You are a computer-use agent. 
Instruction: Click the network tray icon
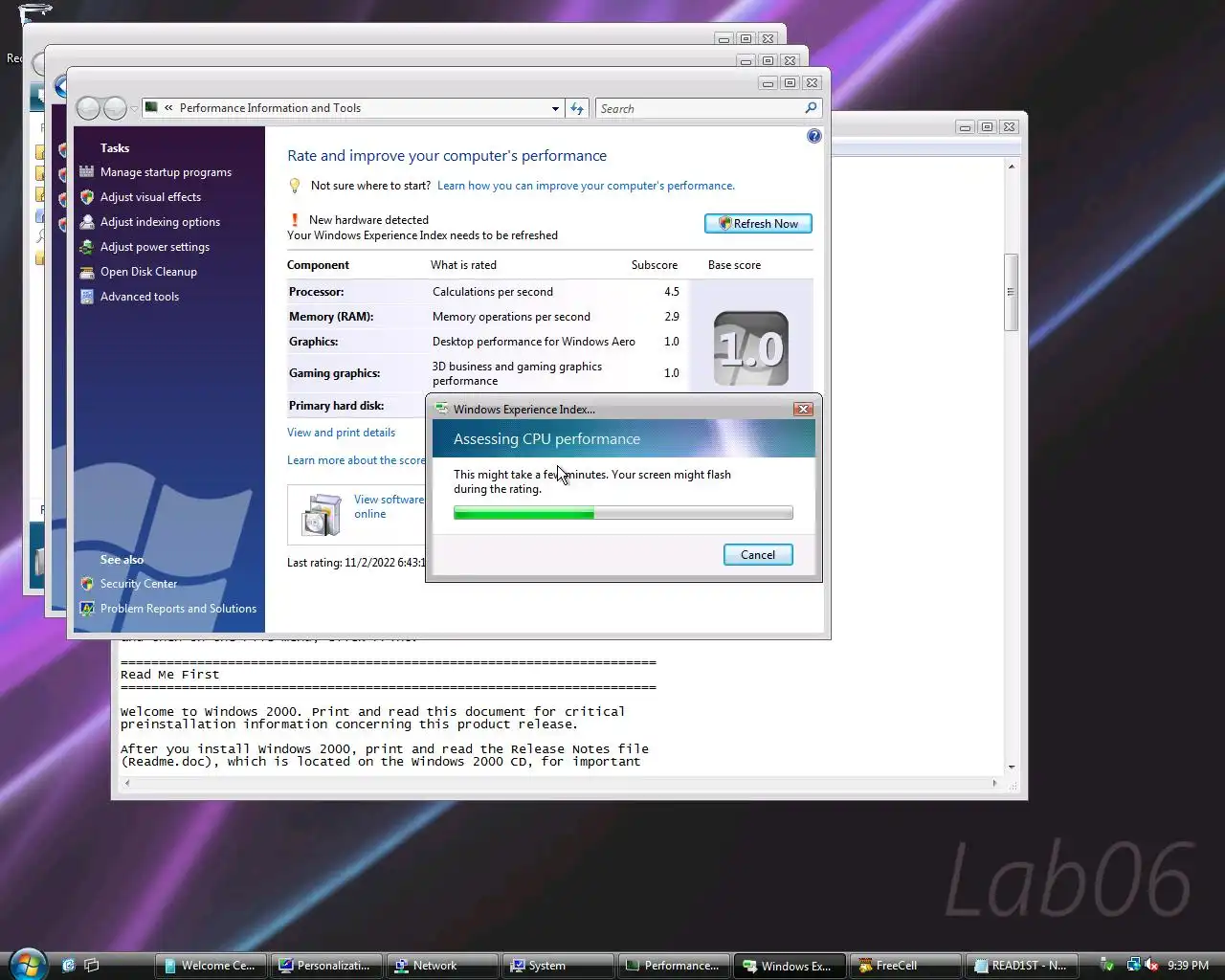pyautogui.click(x=1133, y=965)
